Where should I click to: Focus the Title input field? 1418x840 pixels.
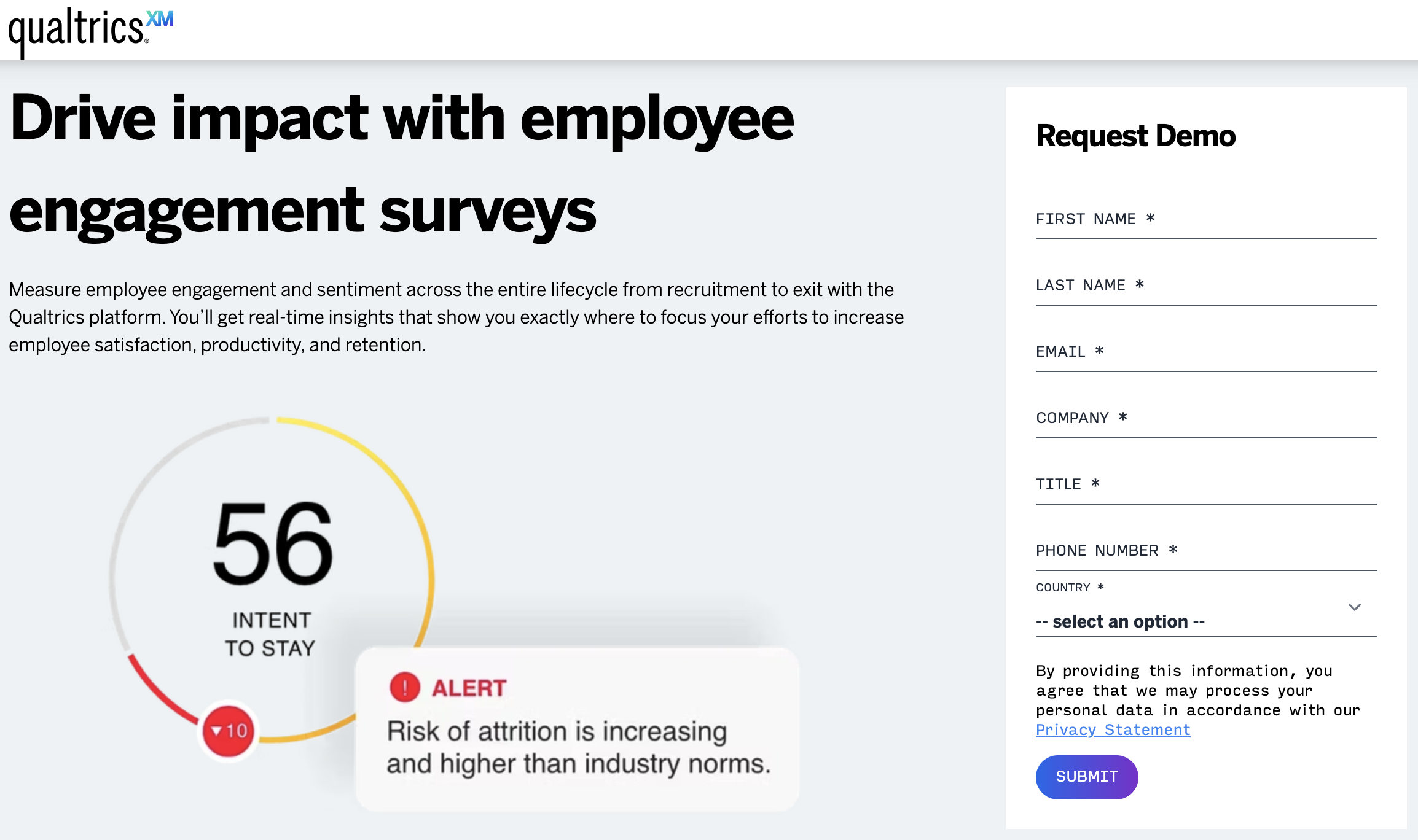[x=1205, y=485]
